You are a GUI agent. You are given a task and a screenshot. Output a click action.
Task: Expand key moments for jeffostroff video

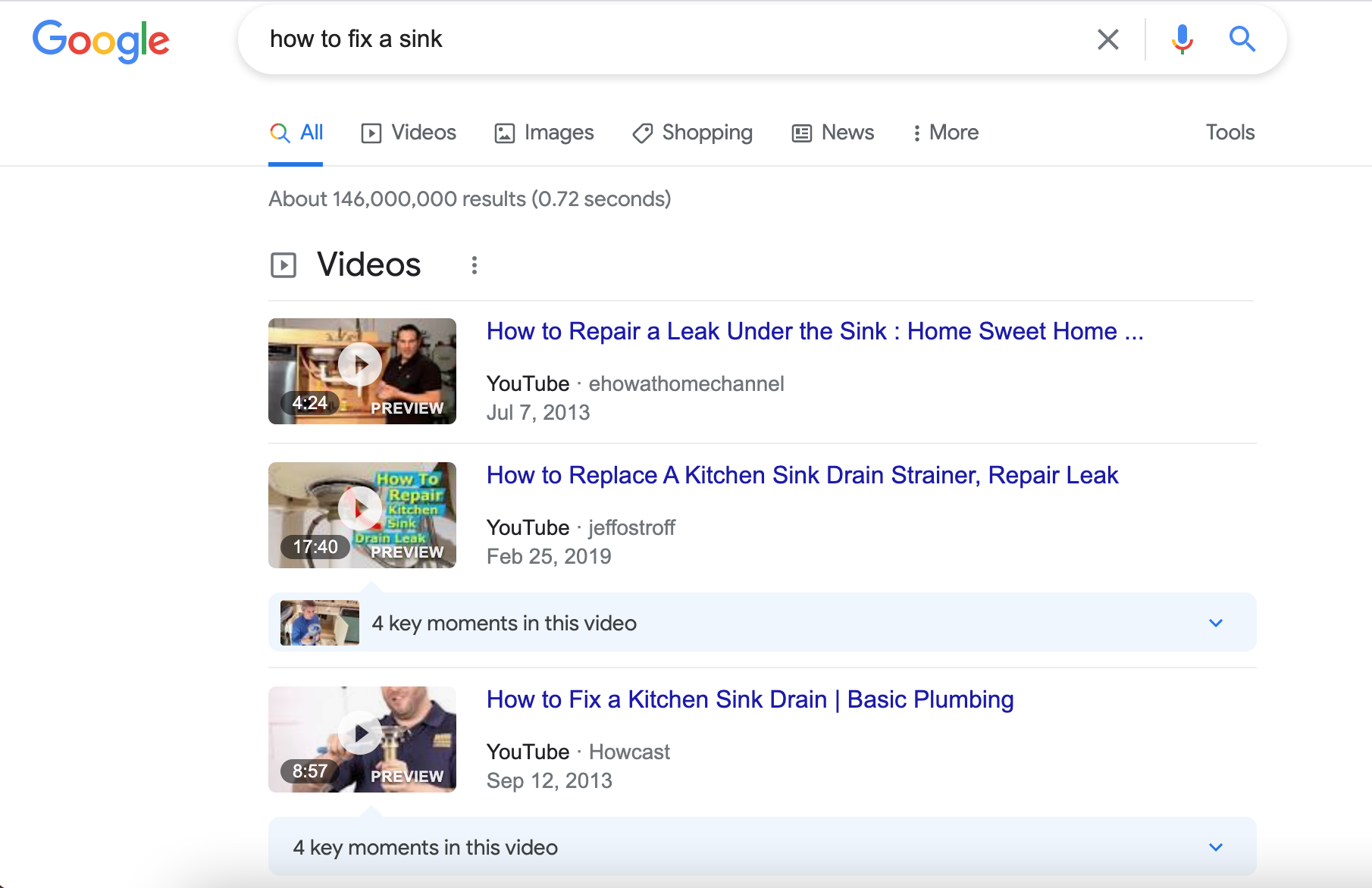(763, 623)
